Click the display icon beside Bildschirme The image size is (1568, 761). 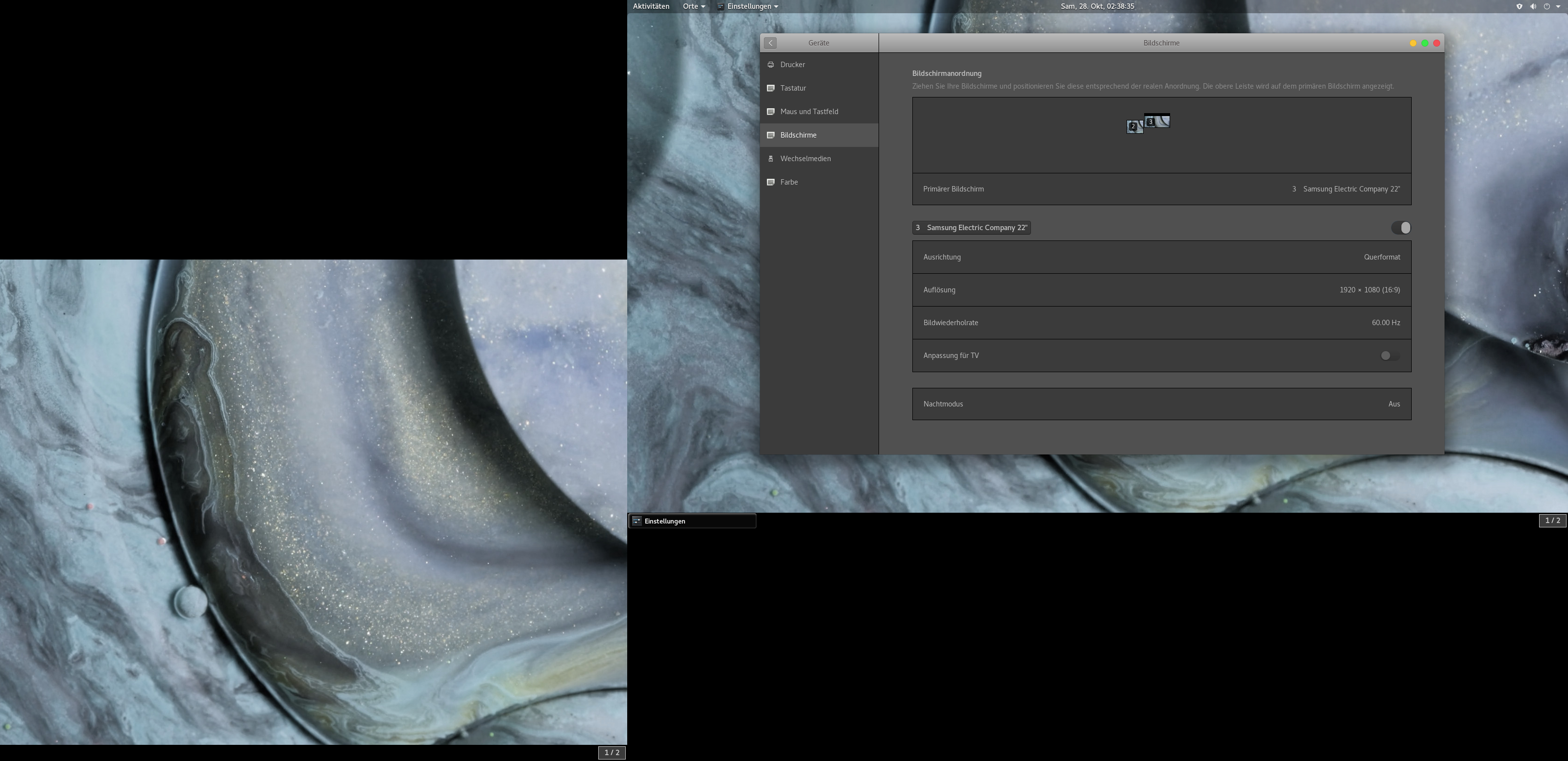(x=771, y=135)
